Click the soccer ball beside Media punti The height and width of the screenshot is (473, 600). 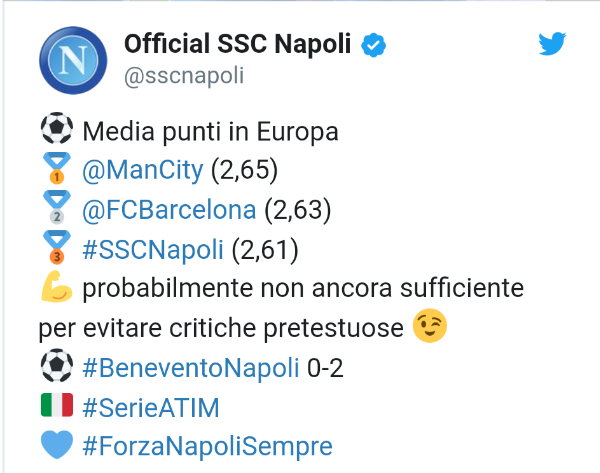tap(57, 132)
